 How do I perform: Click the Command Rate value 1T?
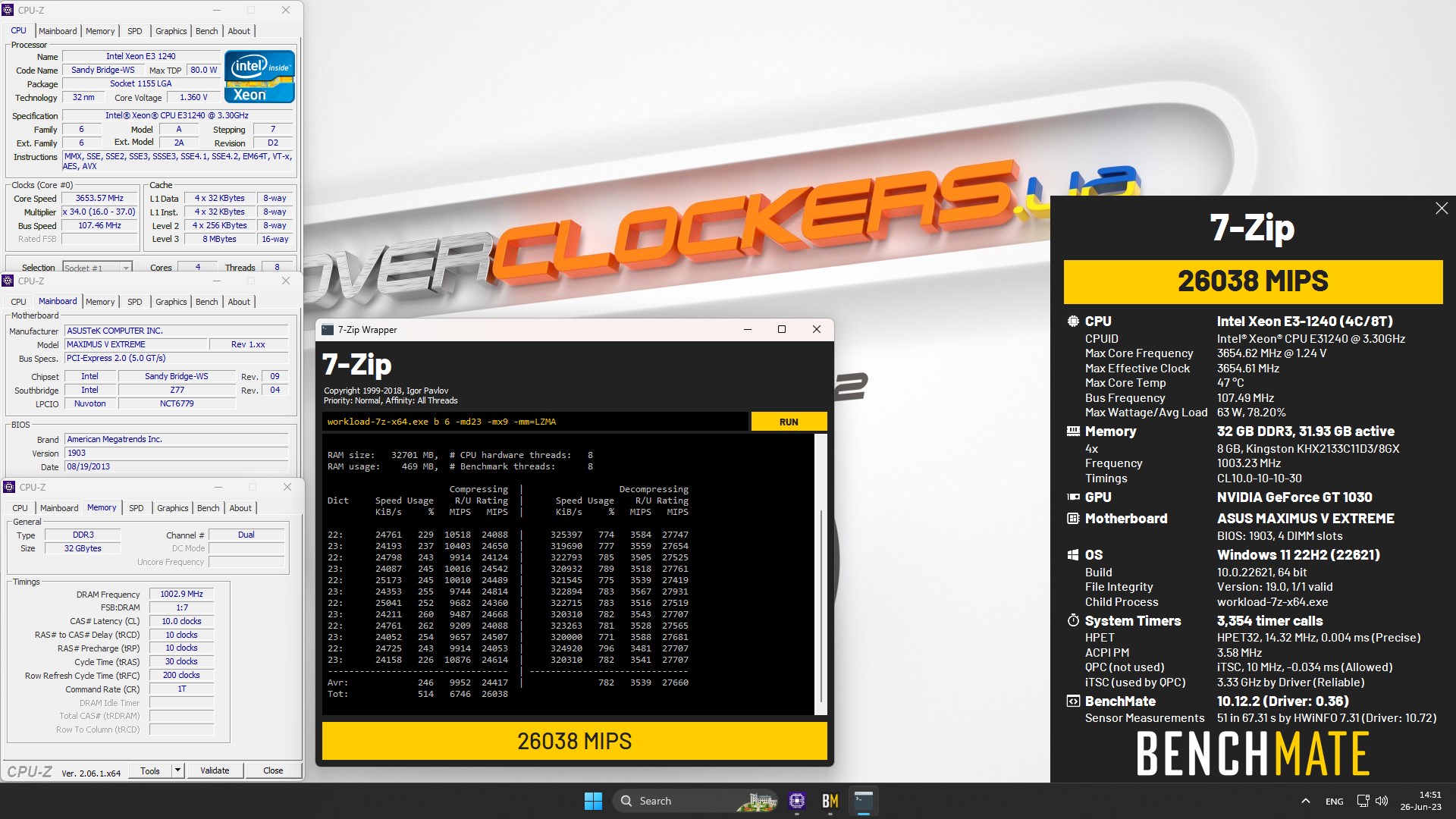tap(181, 689)
